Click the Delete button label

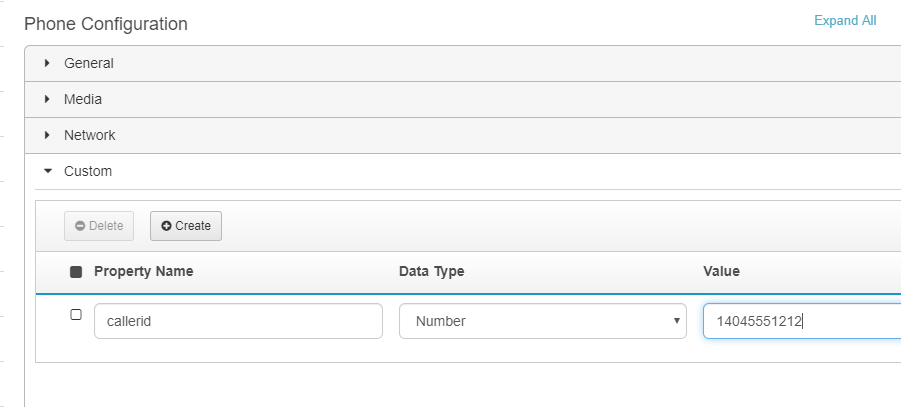[106, 226]
